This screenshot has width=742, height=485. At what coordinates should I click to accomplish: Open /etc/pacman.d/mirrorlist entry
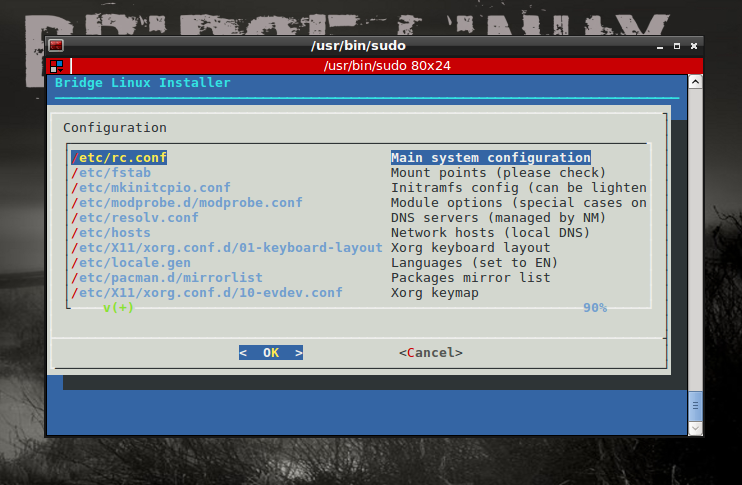point(167,278)
